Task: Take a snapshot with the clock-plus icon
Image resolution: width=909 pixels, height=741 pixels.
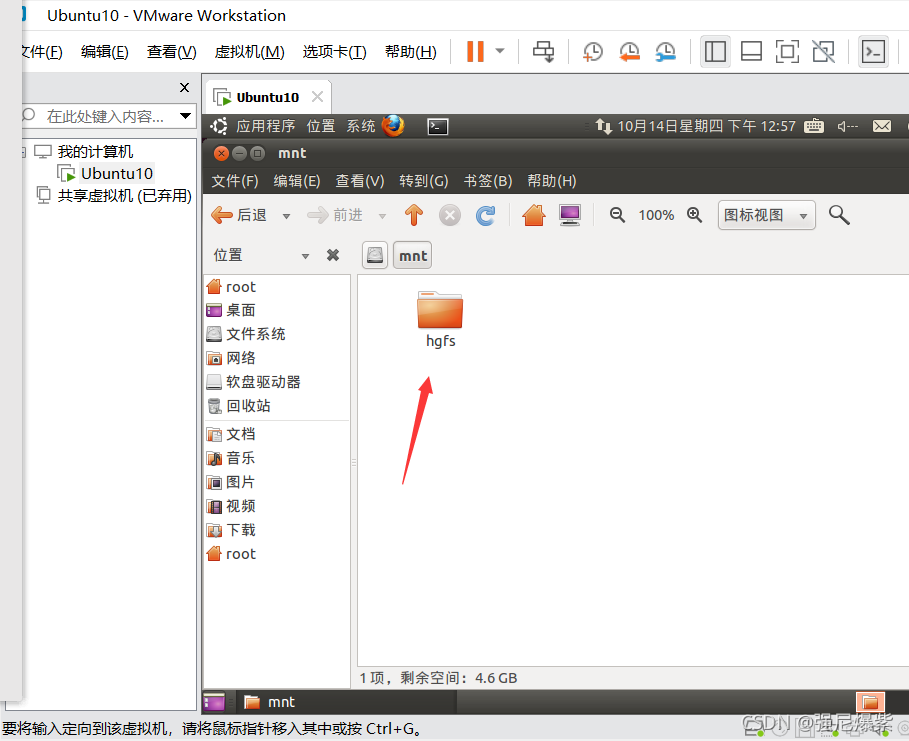Action: tap(592, 52)
